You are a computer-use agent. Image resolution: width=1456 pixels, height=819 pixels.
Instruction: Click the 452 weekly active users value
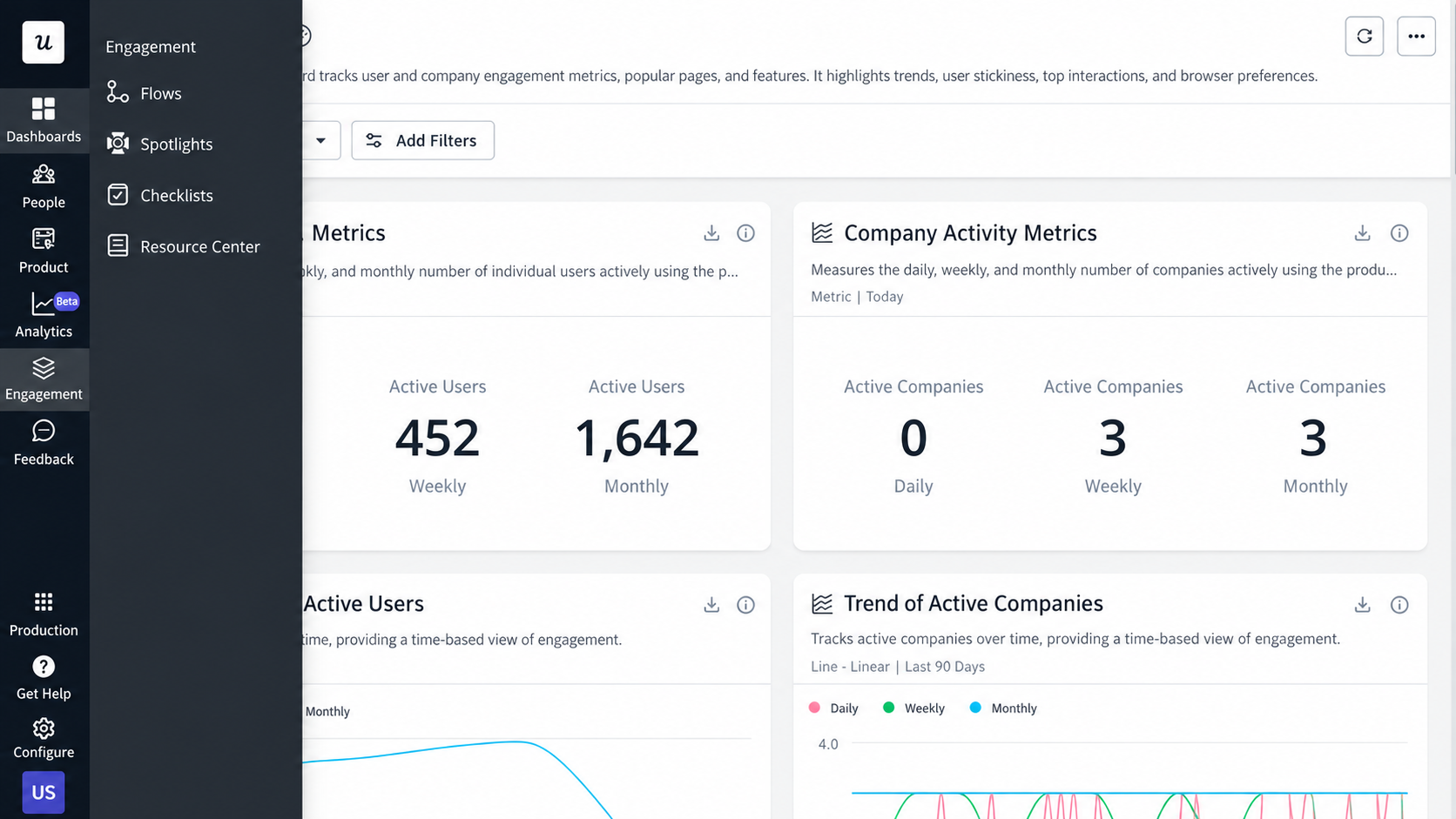pyautogui.click(x=437, y=438)
